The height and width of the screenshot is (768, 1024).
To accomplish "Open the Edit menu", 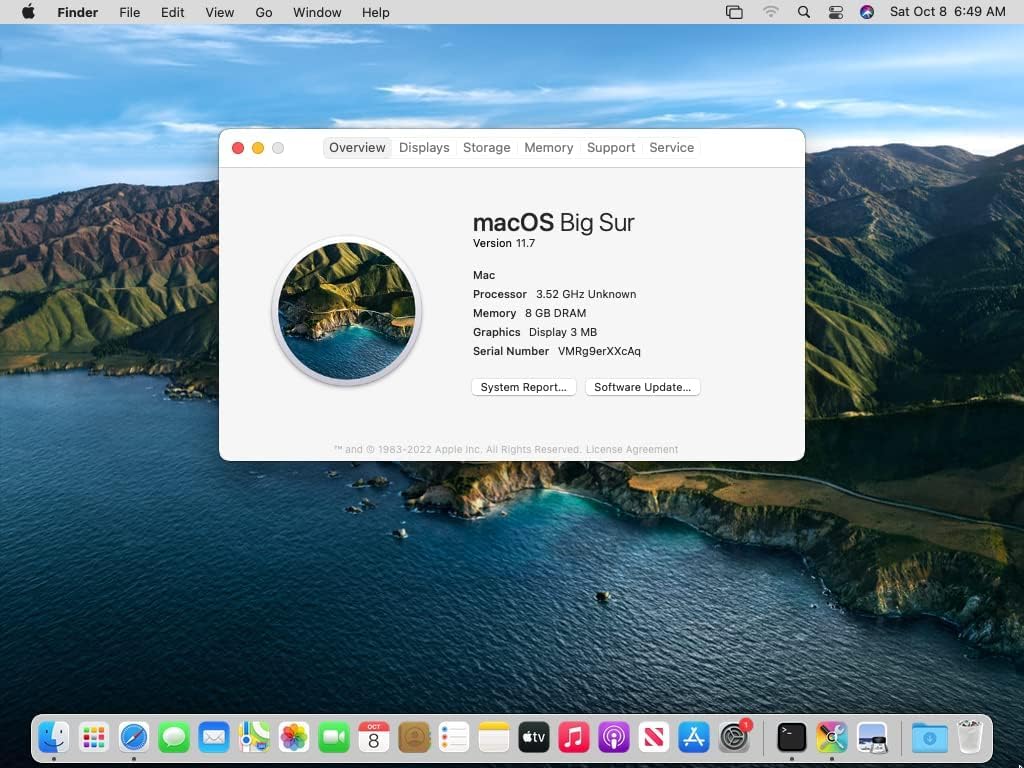I will click(x=172, y=12).
